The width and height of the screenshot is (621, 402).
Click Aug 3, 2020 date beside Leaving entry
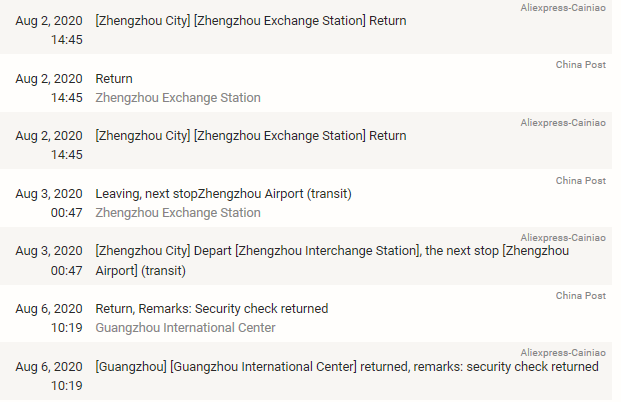[x=49, y=193]
